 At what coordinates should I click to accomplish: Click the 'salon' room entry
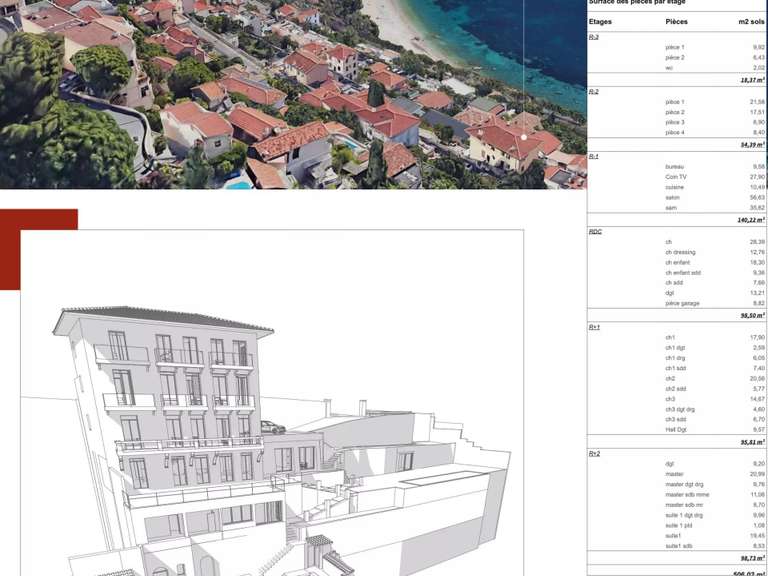tap(672, 197)
